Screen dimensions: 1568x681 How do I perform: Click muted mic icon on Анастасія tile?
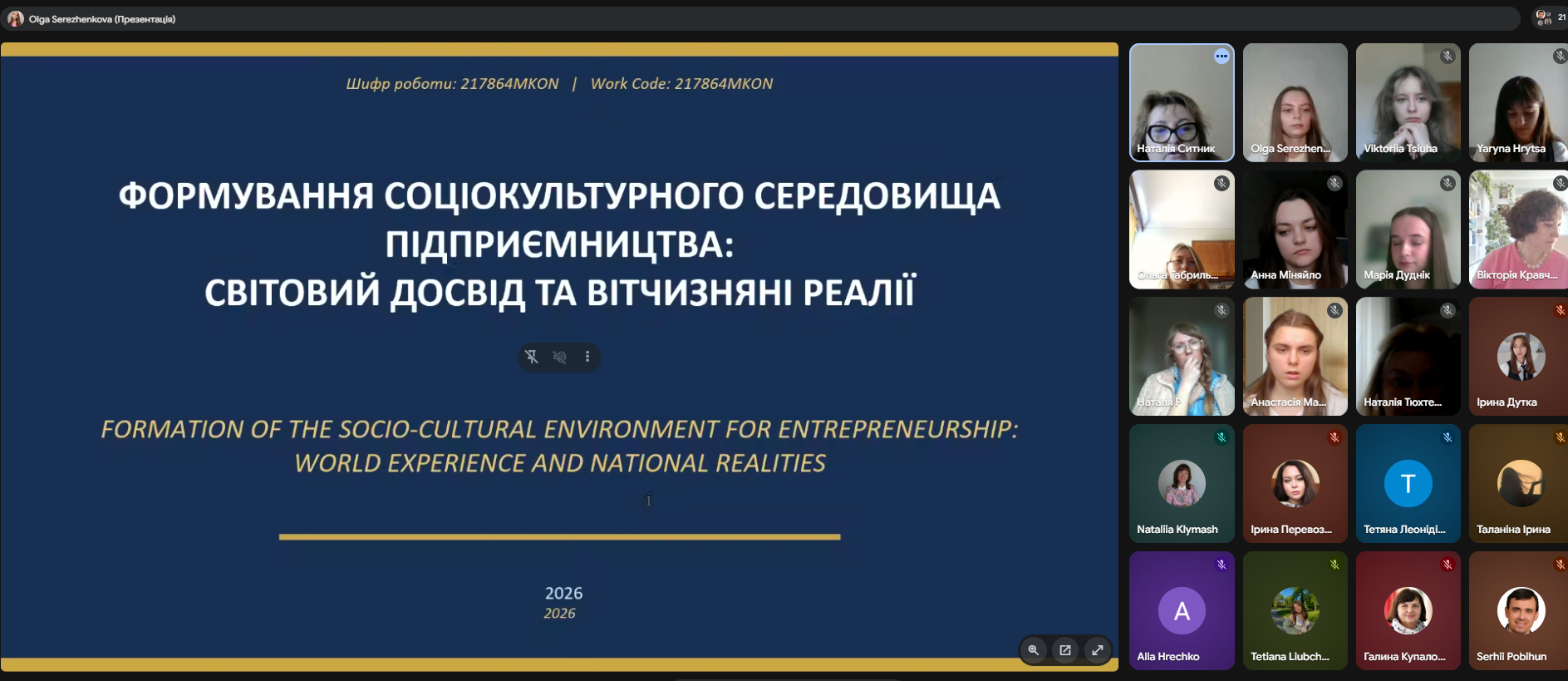click(x=1335, y=311)
